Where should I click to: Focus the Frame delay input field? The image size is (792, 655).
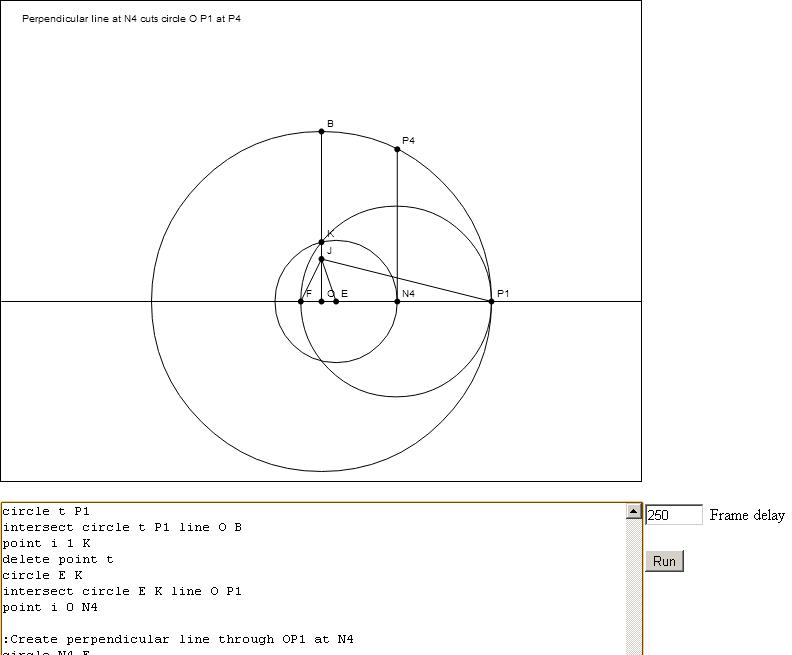[x=674, y=515]
